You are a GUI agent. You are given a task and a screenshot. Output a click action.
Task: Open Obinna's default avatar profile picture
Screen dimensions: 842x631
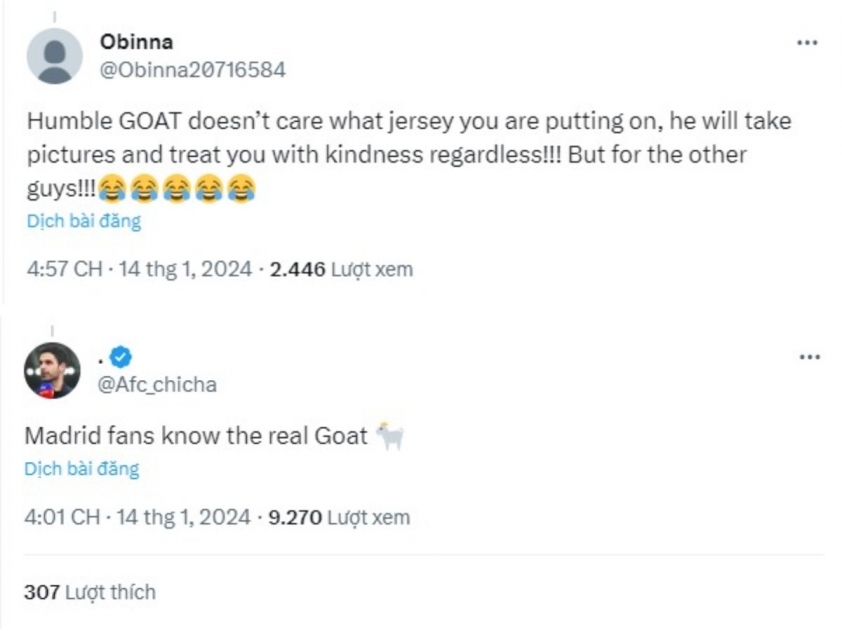coord(54,56)
